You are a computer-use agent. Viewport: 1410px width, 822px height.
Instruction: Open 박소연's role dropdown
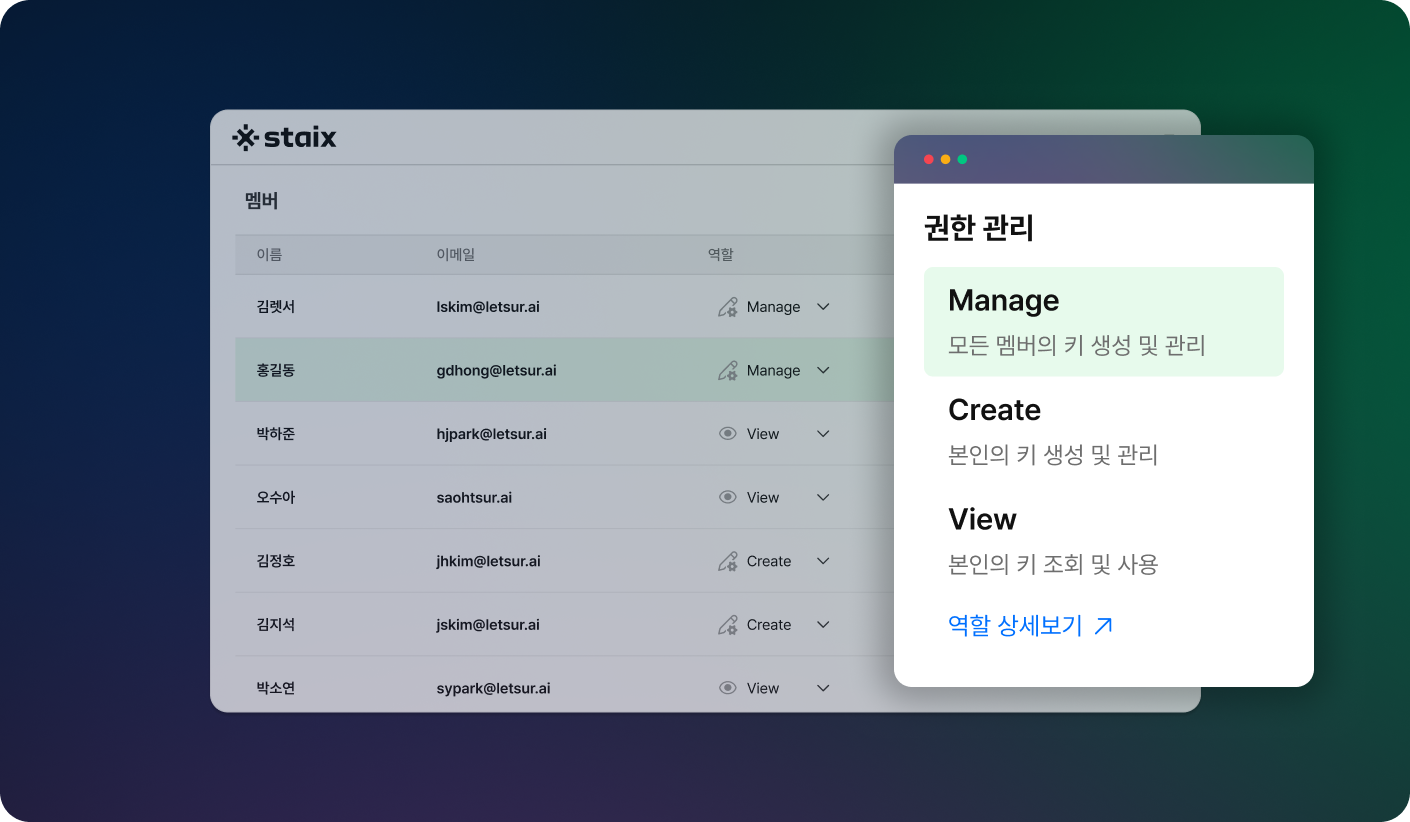[822, 687]
